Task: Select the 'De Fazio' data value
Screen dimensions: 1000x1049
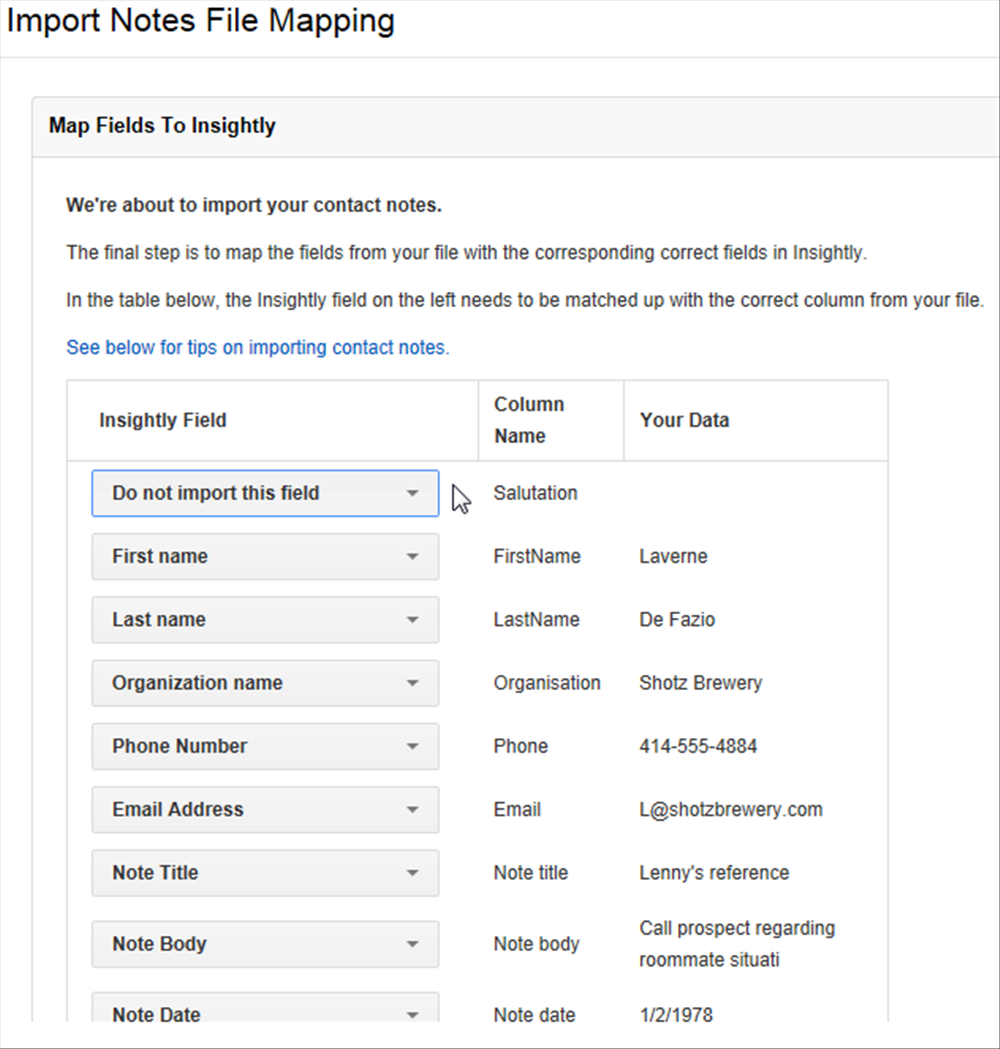Action: pos(677,619)
